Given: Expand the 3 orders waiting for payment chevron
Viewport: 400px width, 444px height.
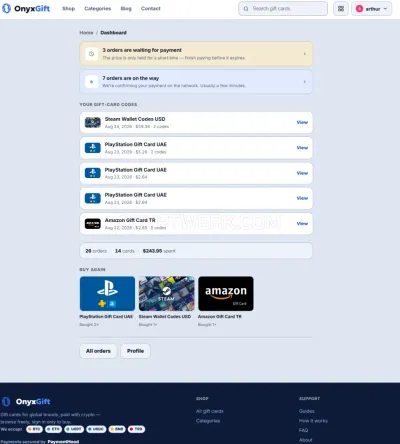Looking at the screenshot, I should pyautogui.click(x=304, y=54).
